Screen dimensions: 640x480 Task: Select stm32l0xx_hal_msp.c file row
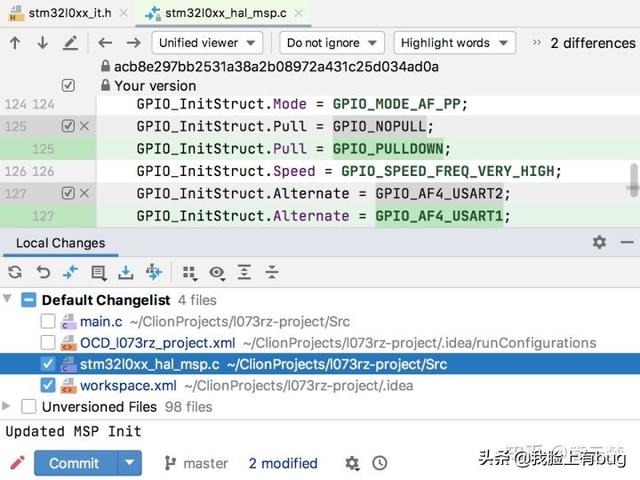tap(320, 364)
